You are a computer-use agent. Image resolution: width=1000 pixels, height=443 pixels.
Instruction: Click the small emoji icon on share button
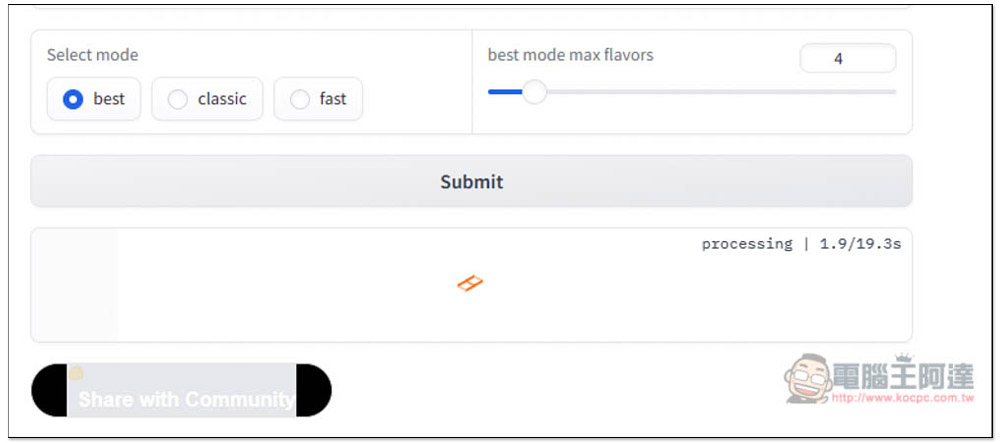pyautogui.click(x=76, y=373)
